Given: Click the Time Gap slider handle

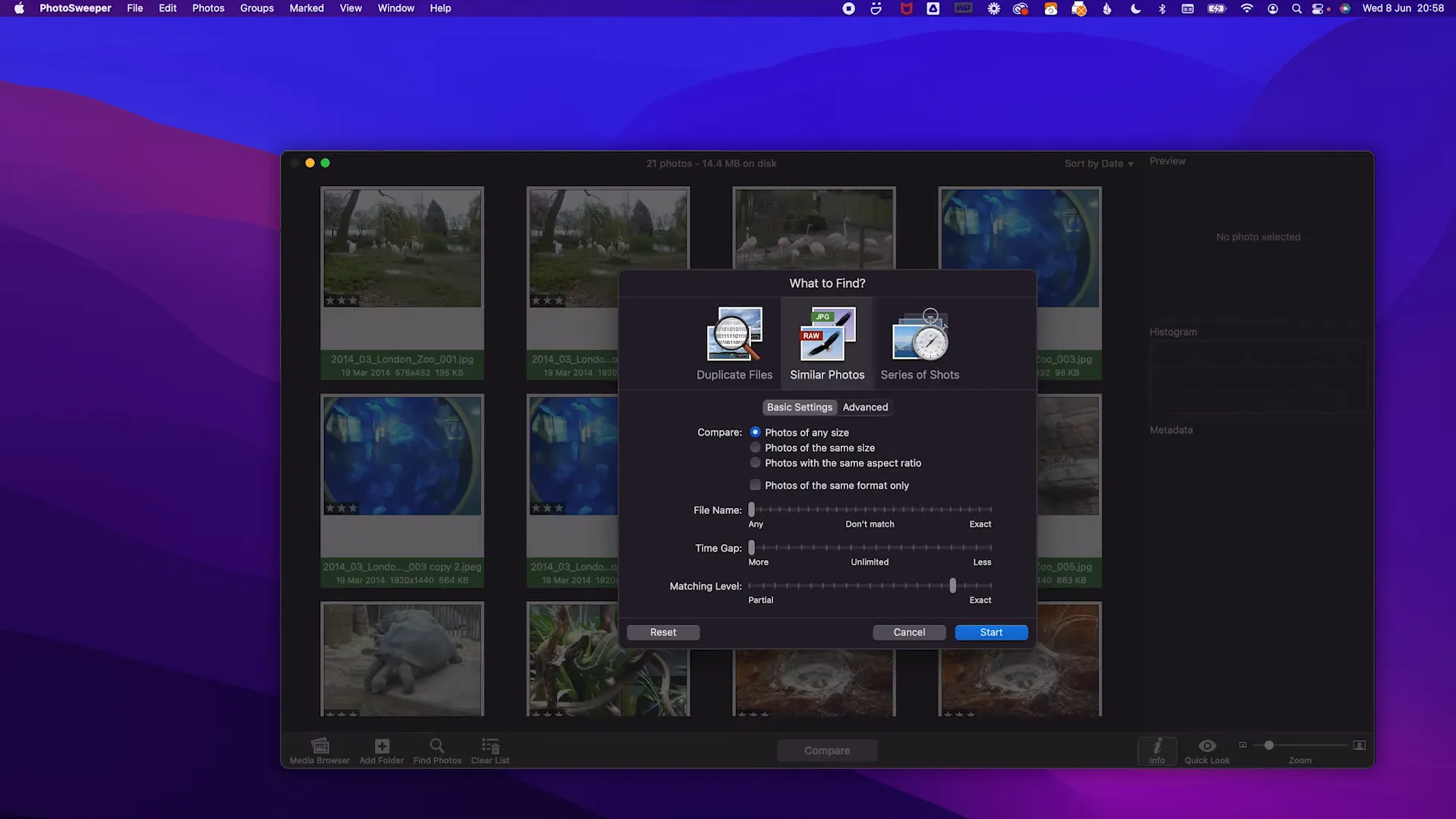Looking at the screenshot, I should point(752,547).
